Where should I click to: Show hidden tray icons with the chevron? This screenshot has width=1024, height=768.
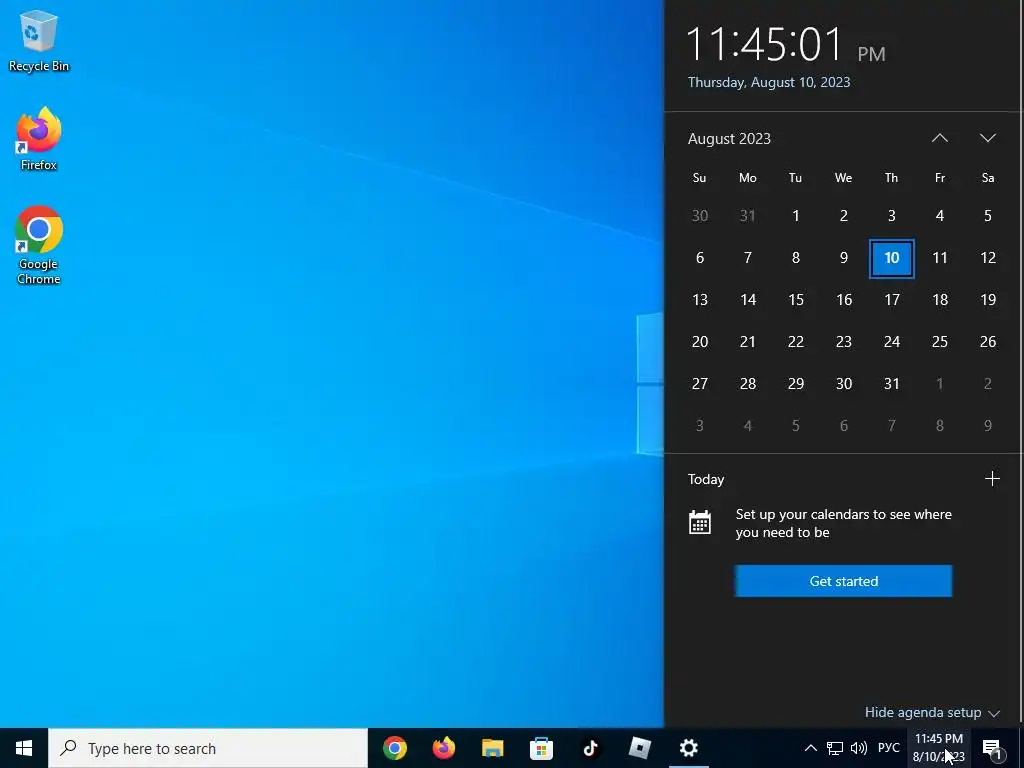click(810, 748)
